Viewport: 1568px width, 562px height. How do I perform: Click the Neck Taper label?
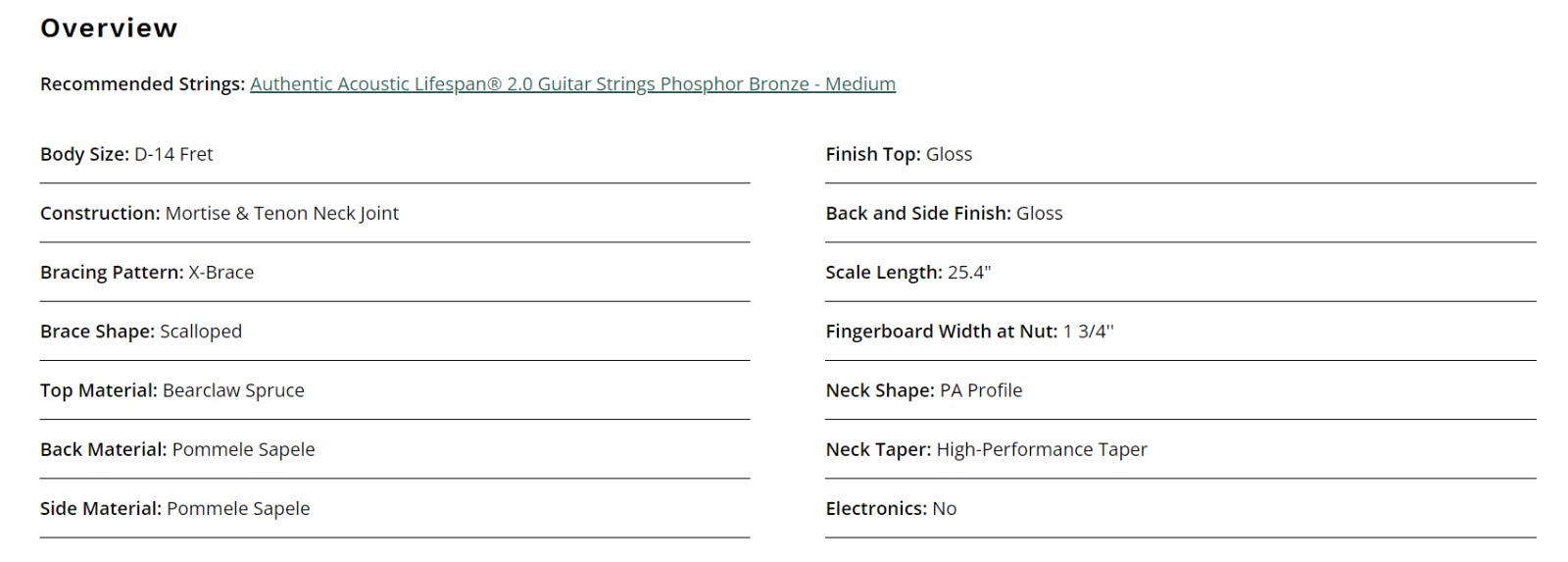click(x=878, y=449)
